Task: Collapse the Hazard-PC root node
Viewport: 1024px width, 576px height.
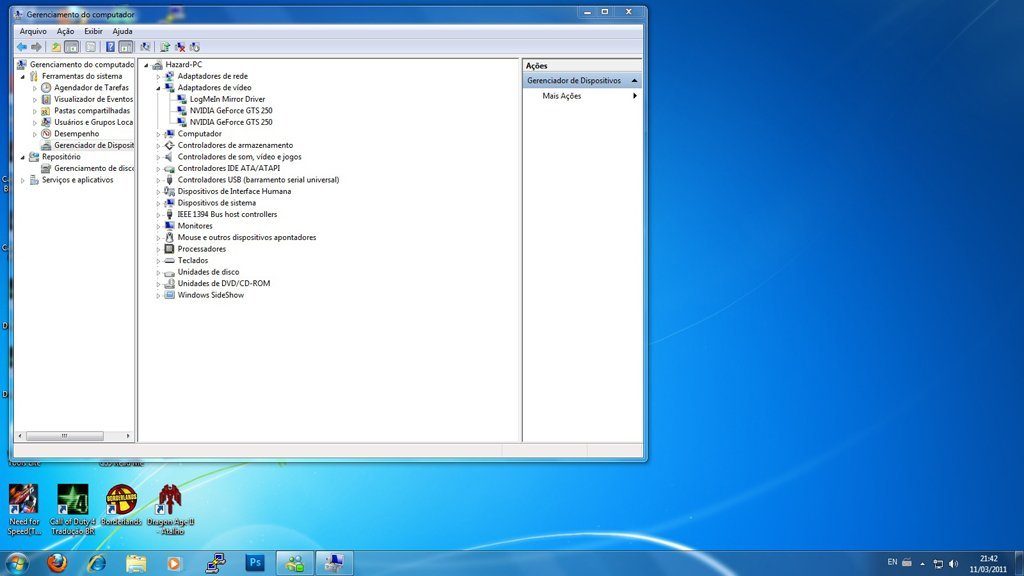Action: (146, 65)
